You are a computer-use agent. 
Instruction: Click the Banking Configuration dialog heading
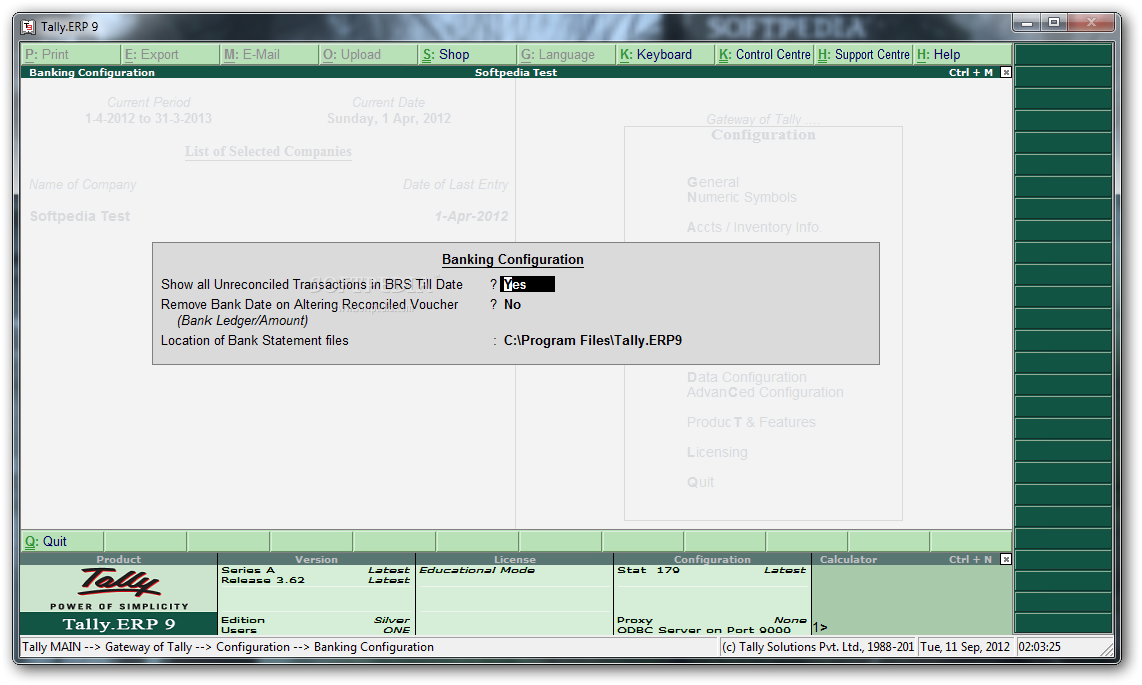pos(513,260)
